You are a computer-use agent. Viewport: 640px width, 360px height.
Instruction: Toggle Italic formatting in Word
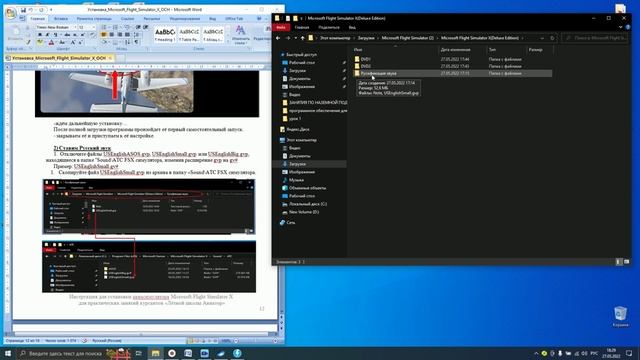click(x=47, y=35)
